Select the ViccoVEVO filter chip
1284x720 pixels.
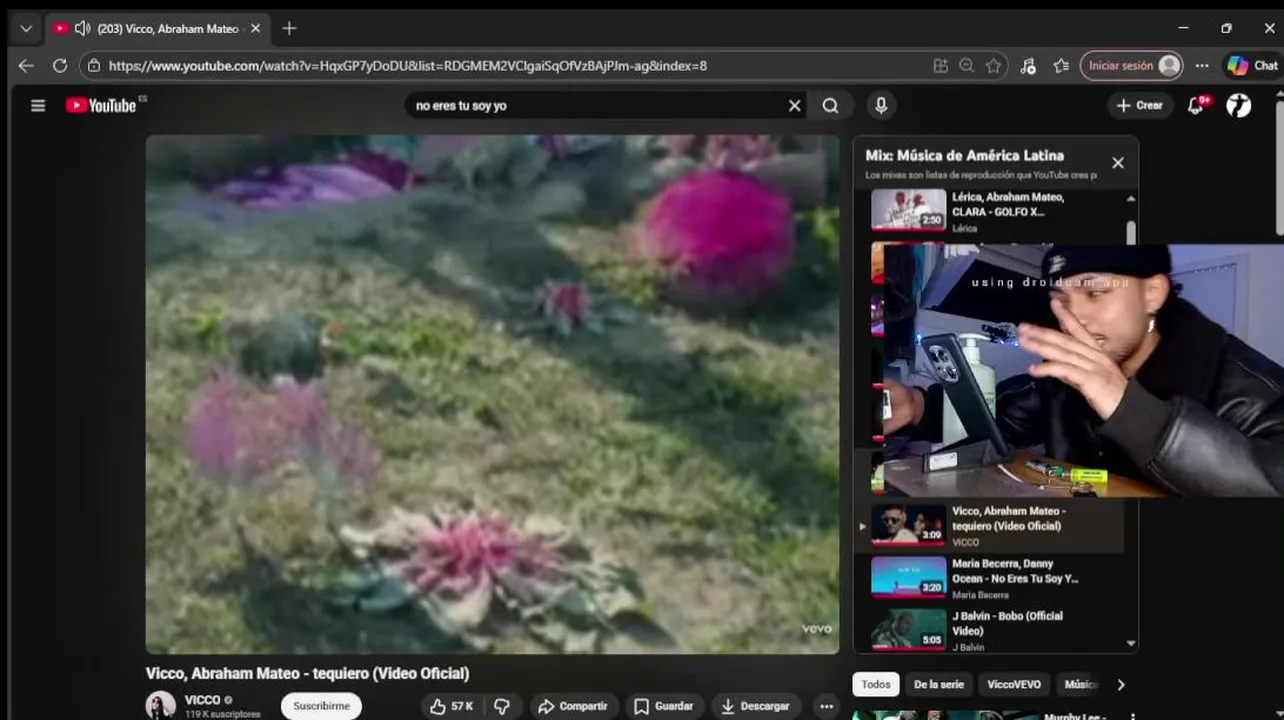(1014, 685)
